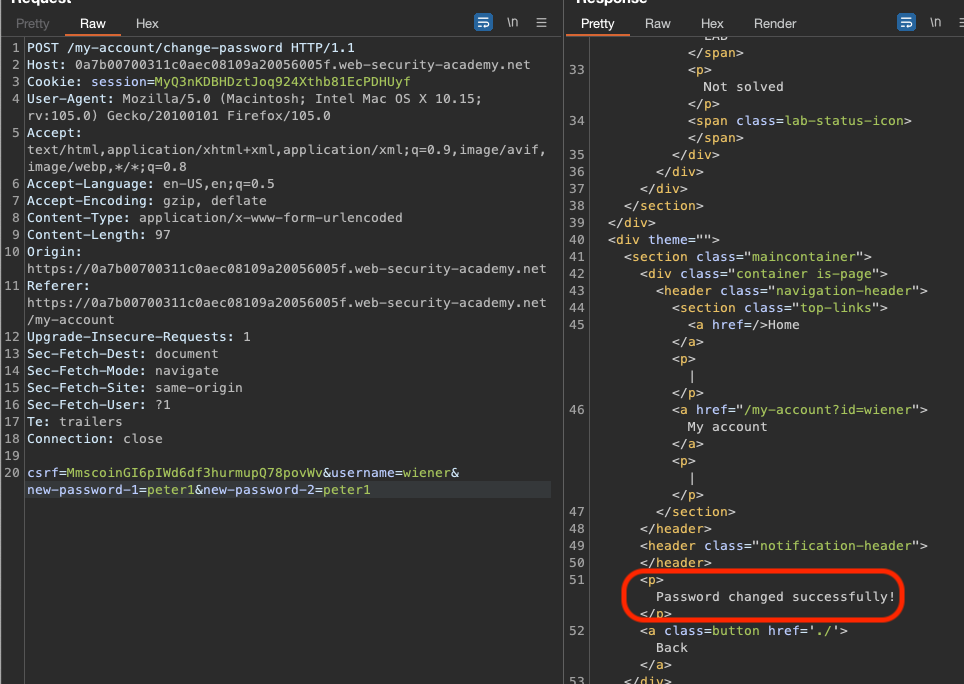Toggle the request pane's blue text-wrap icon
This screenshot has width=964, height=684.
pyautogui.click(x=484, y=22)
